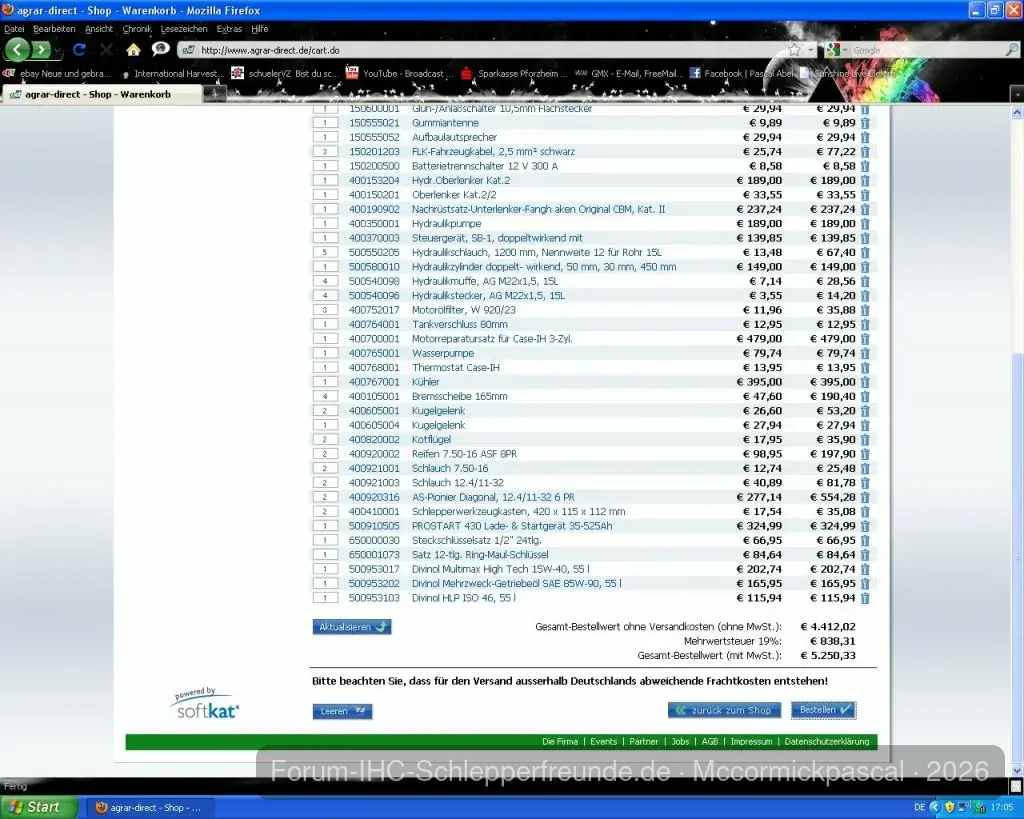Delete Hydraulikpumpe row with trash icon
Screen dimensions: 1024x819
865,223
